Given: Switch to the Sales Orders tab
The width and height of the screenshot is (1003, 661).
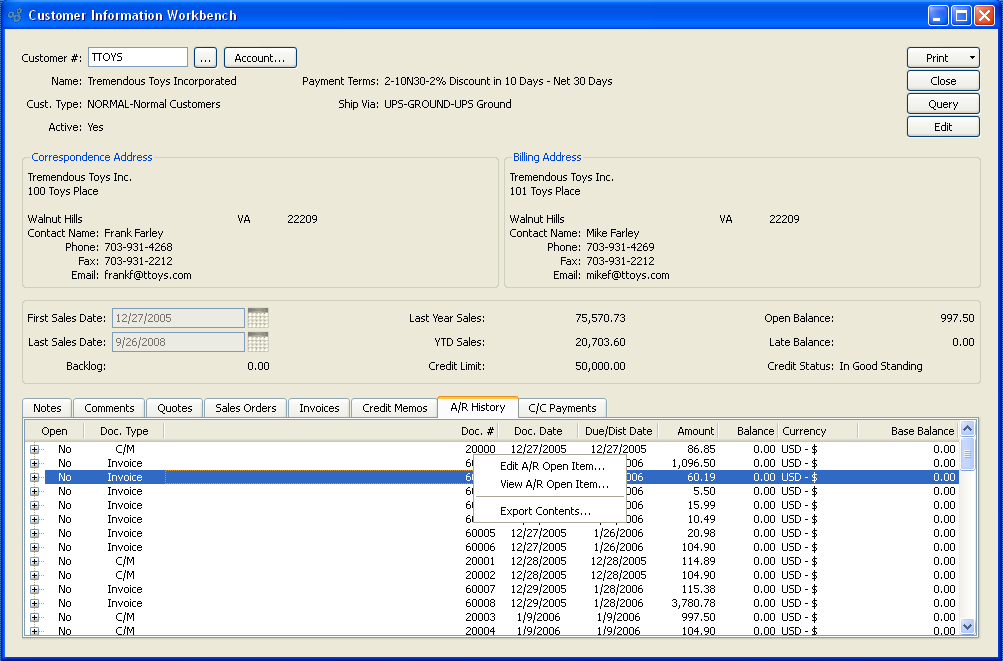Looking at the screenshot, I should (x=246, y=408).
